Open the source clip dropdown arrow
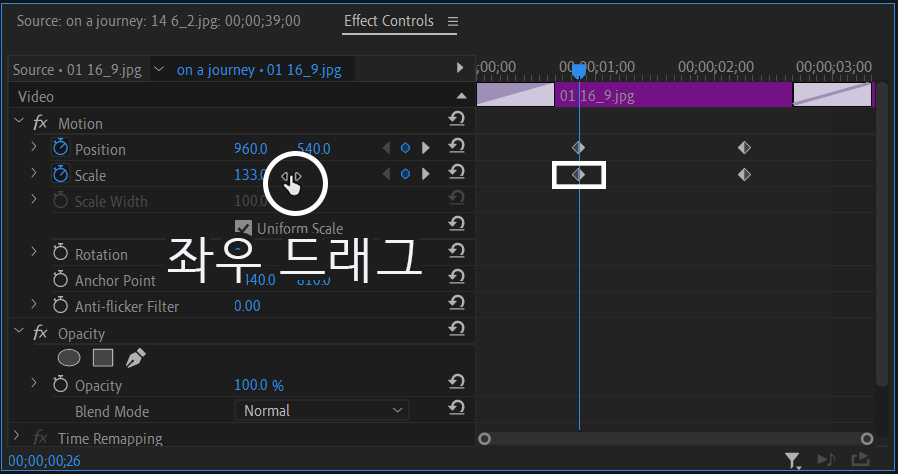Screen dimensions: 898x474 click(159, 69)
